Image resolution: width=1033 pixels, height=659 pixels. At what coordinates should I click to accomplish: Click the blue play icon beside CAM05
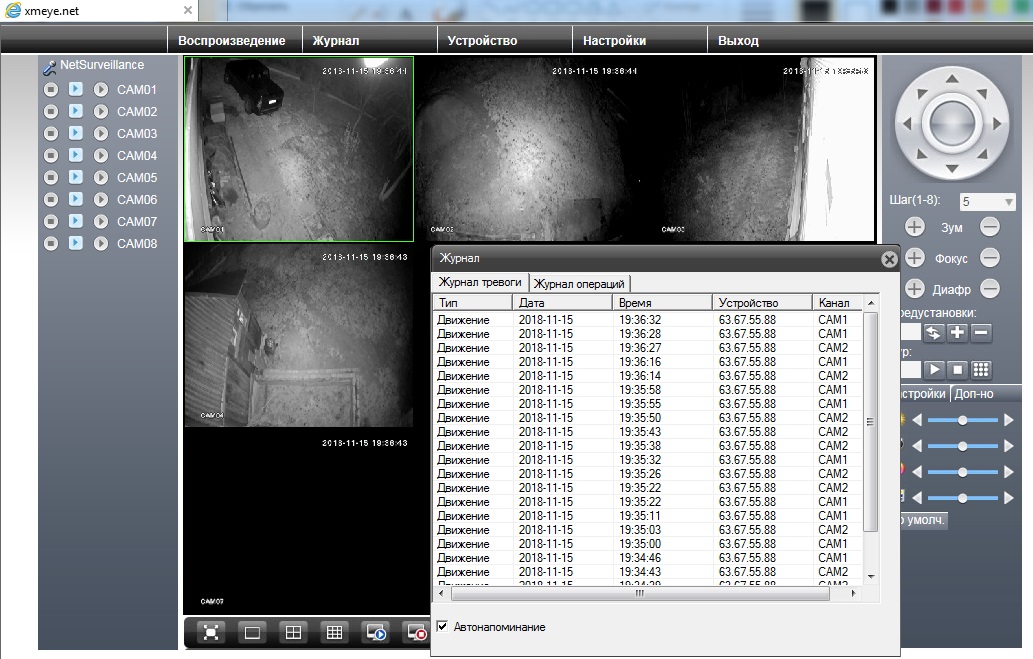click(75, 177)
